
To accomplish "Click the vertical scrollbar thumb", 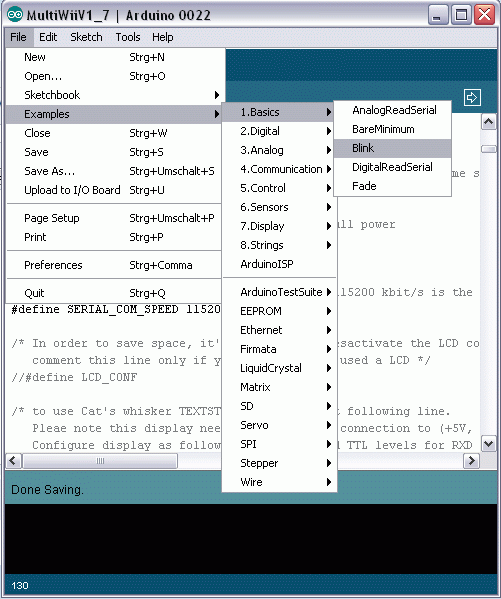I will click(488, 149).
